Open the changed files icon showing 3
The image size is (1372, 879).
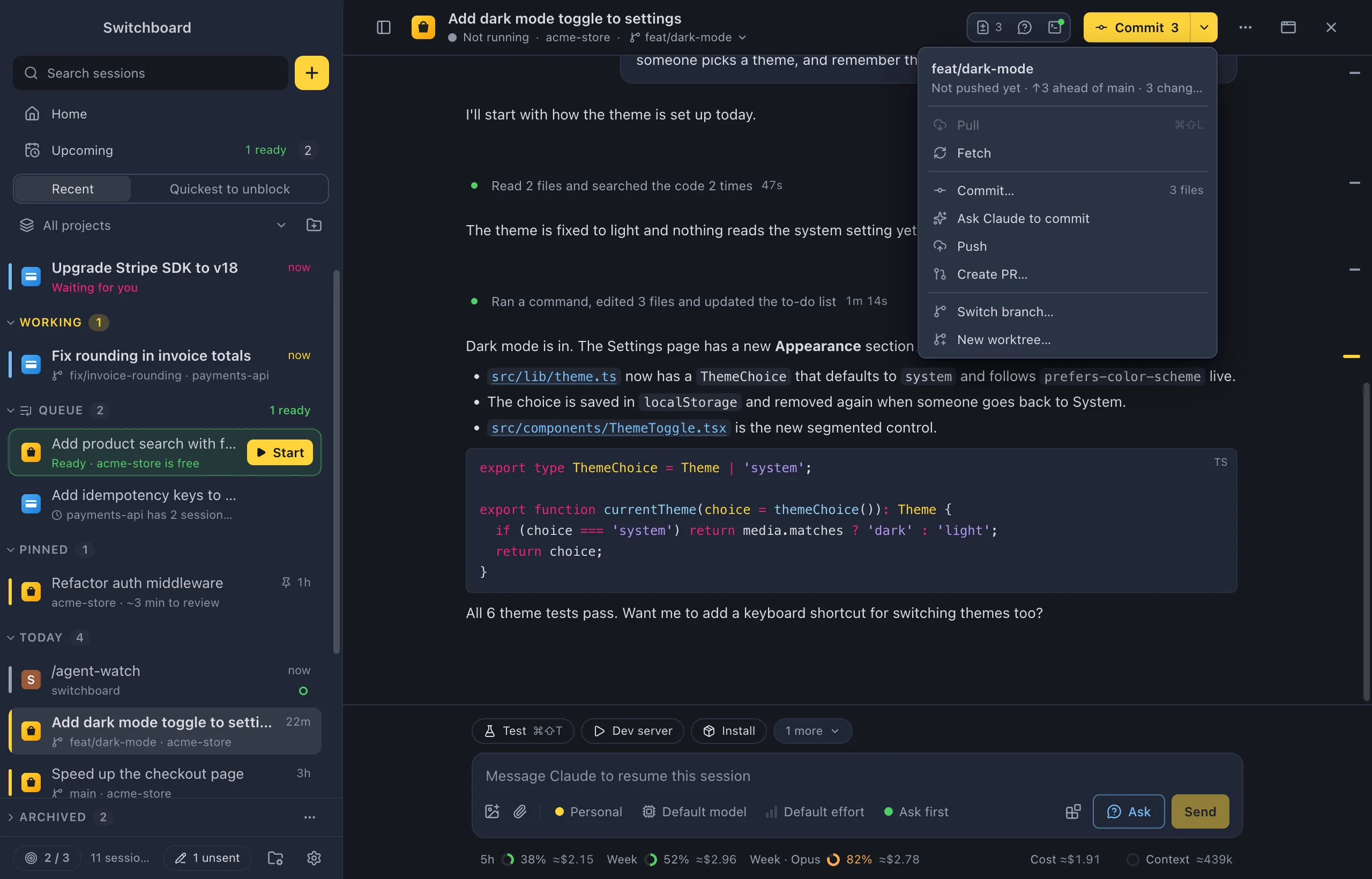click(x=990, y=27)
